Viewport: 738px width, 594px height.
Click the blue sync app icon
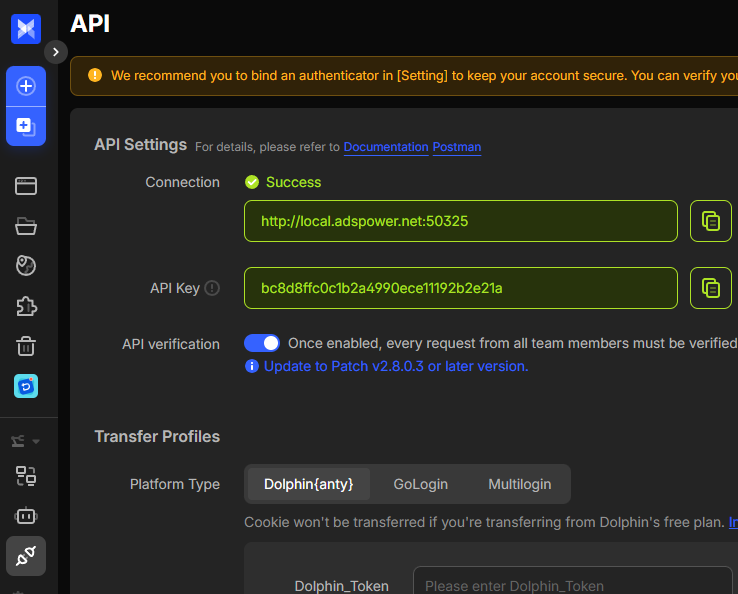point(26,385)
